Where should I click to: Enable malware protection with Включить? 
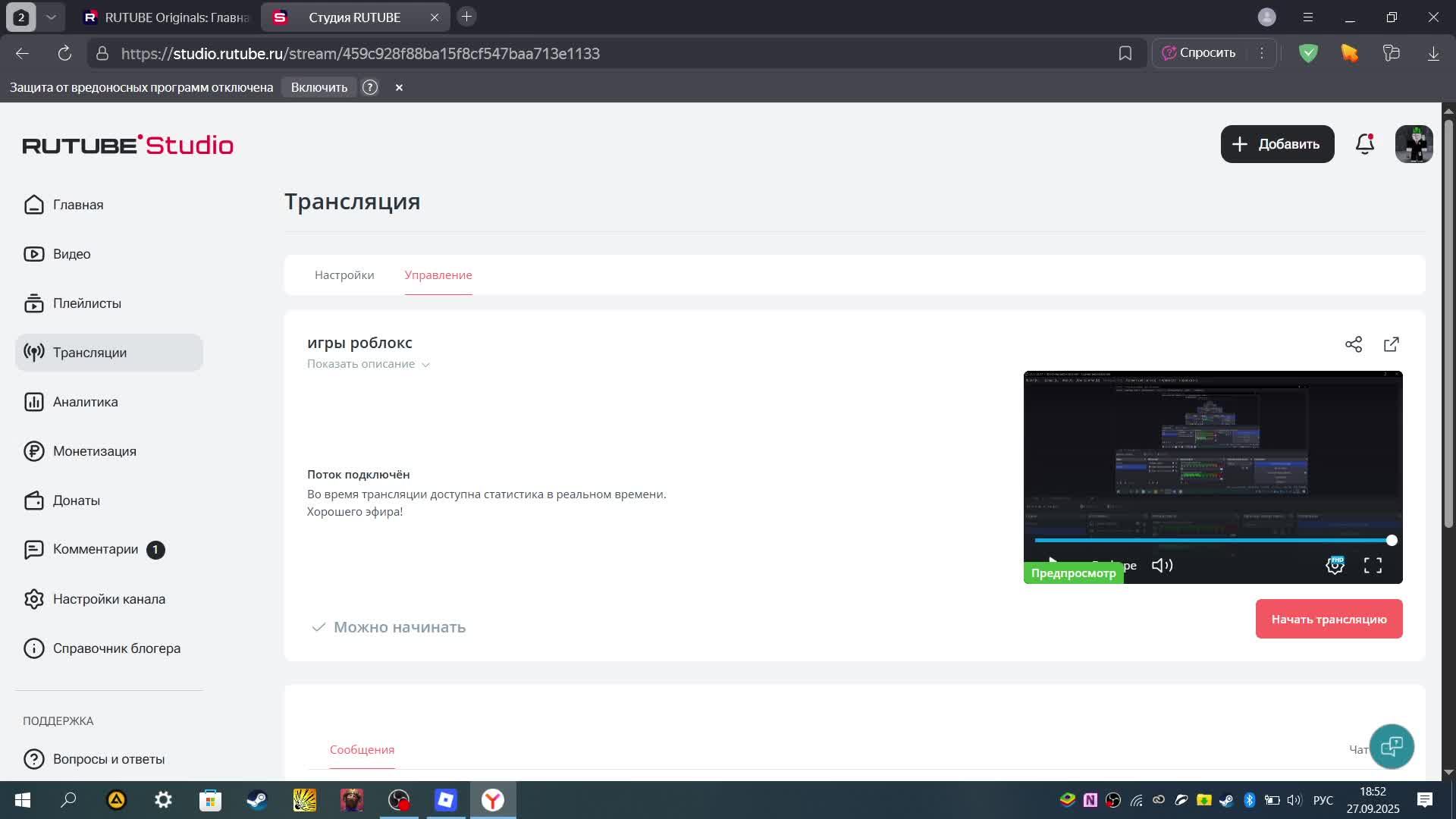pyautogui.click(x=318, y=87)
